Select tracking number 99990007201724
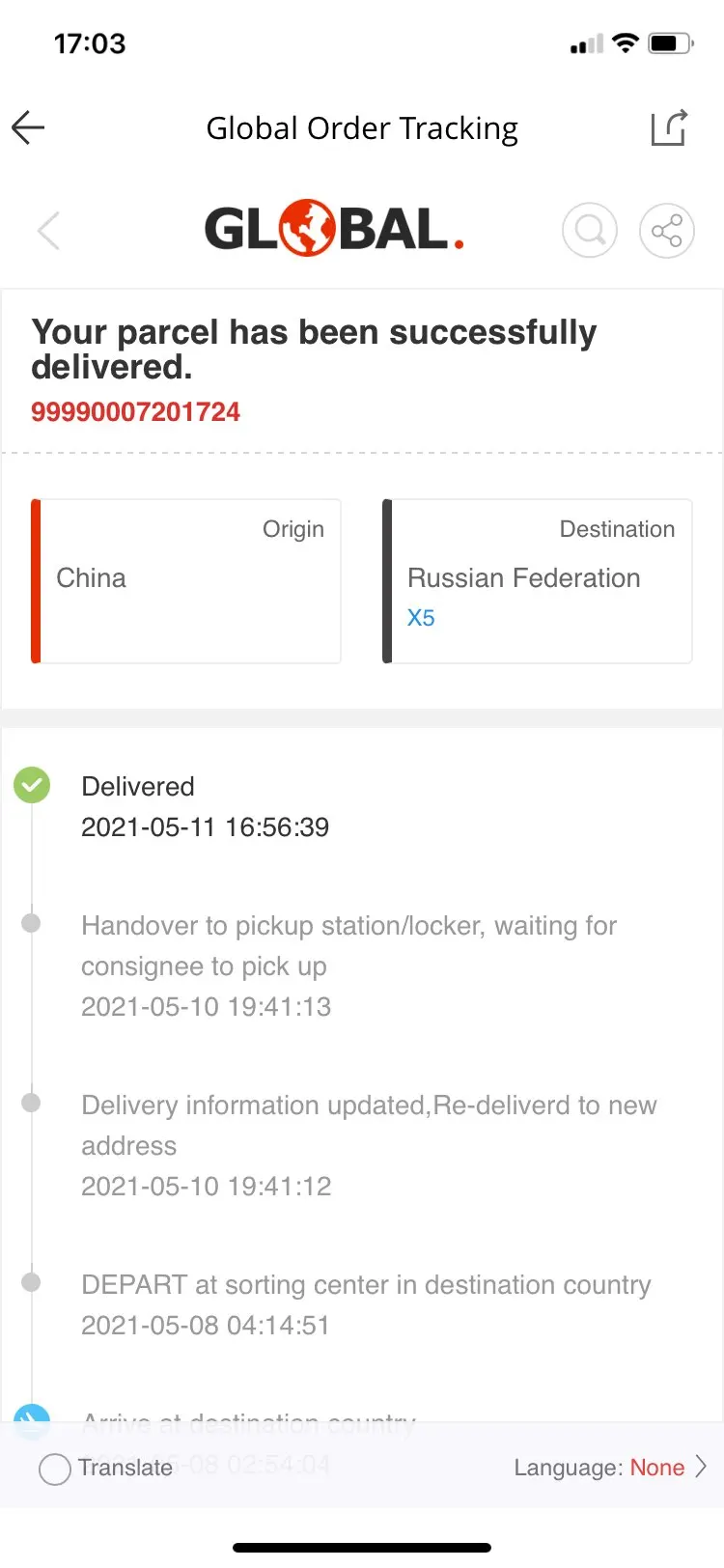 point(135,412)
